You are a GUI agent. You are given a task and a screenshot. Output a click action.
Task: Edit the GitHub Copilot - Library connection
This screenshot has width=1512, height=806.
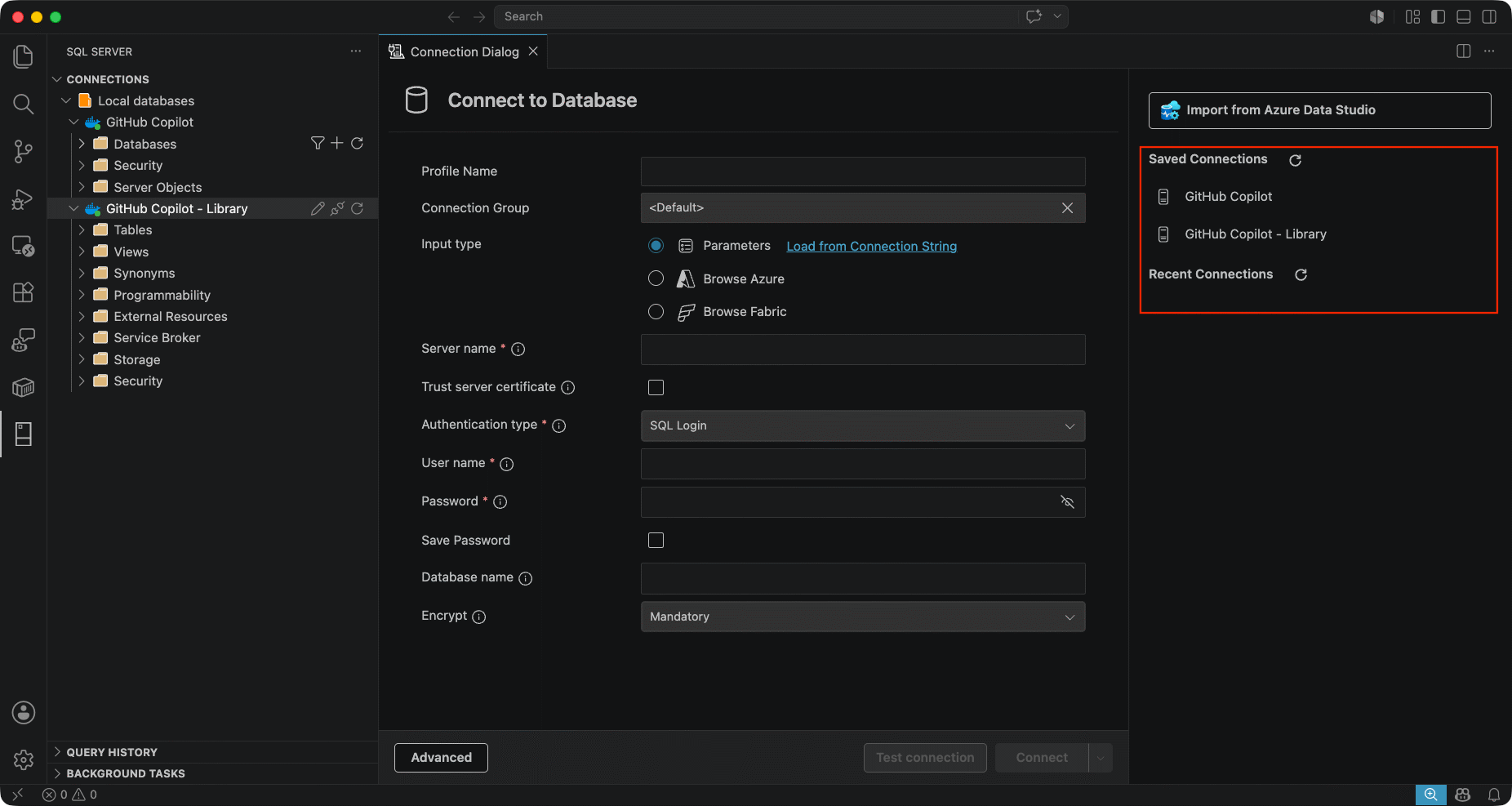pyautogui.click(x=318, y=208)
